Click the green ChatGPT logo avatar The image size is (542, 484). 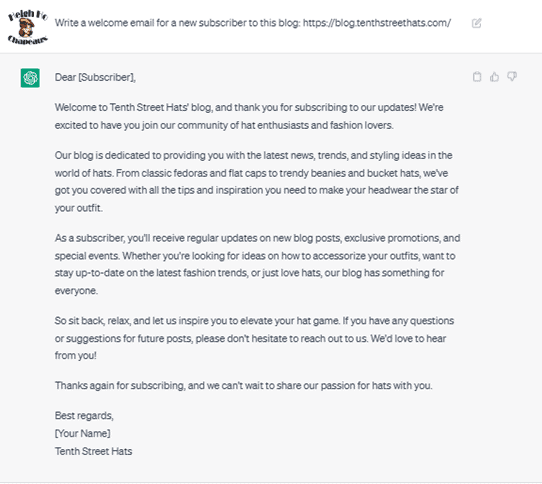pos(30,78)
